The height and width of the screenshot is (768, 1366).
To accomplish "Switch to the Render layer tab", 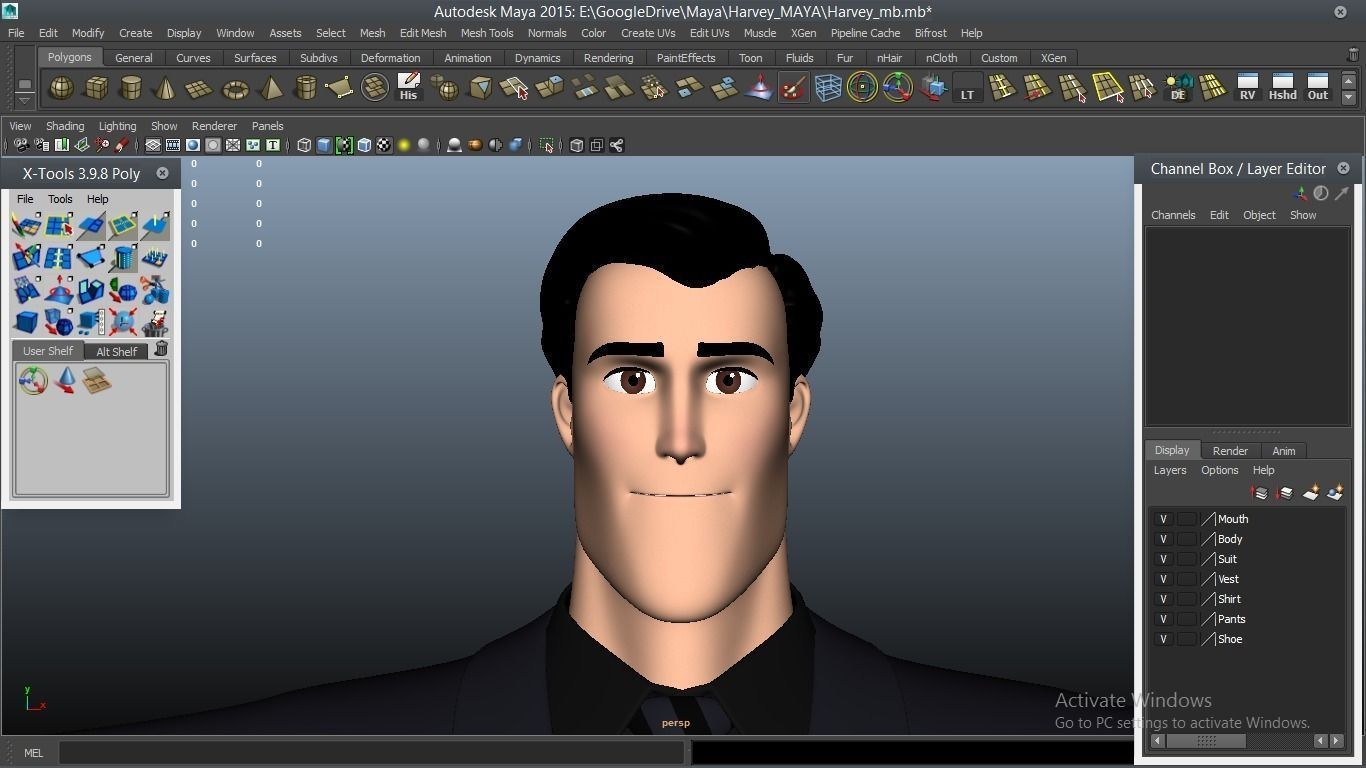I will (1230, 451).
